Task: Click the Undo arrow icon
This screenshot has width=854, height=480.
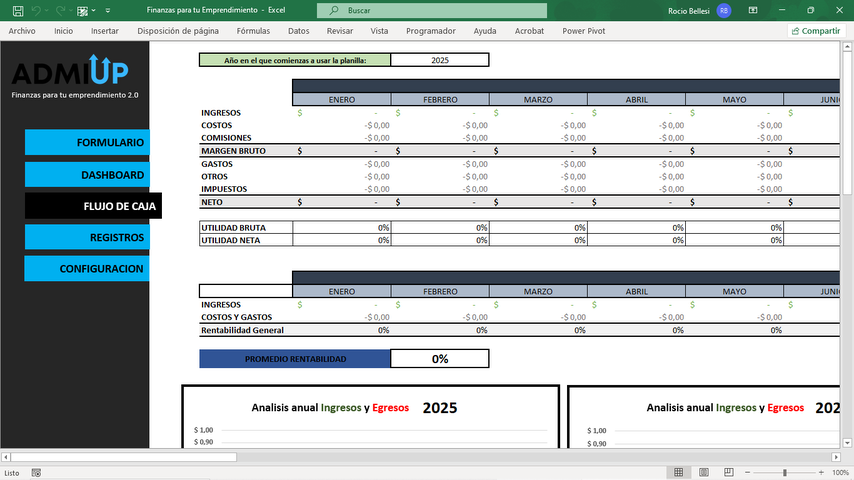Action: coord(36,10)
